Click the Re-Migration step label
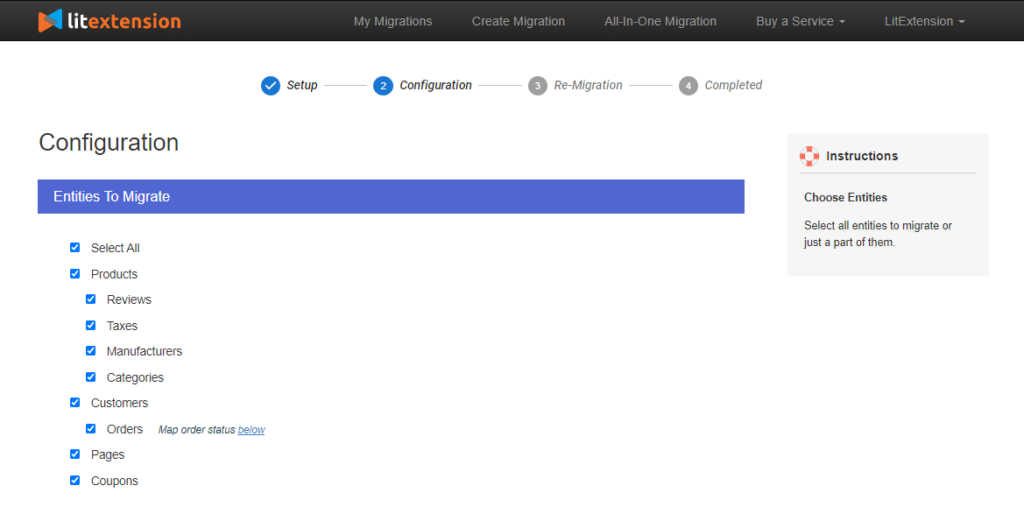The width and height of the screenshot is (1024, 514). tap(588, 86)
